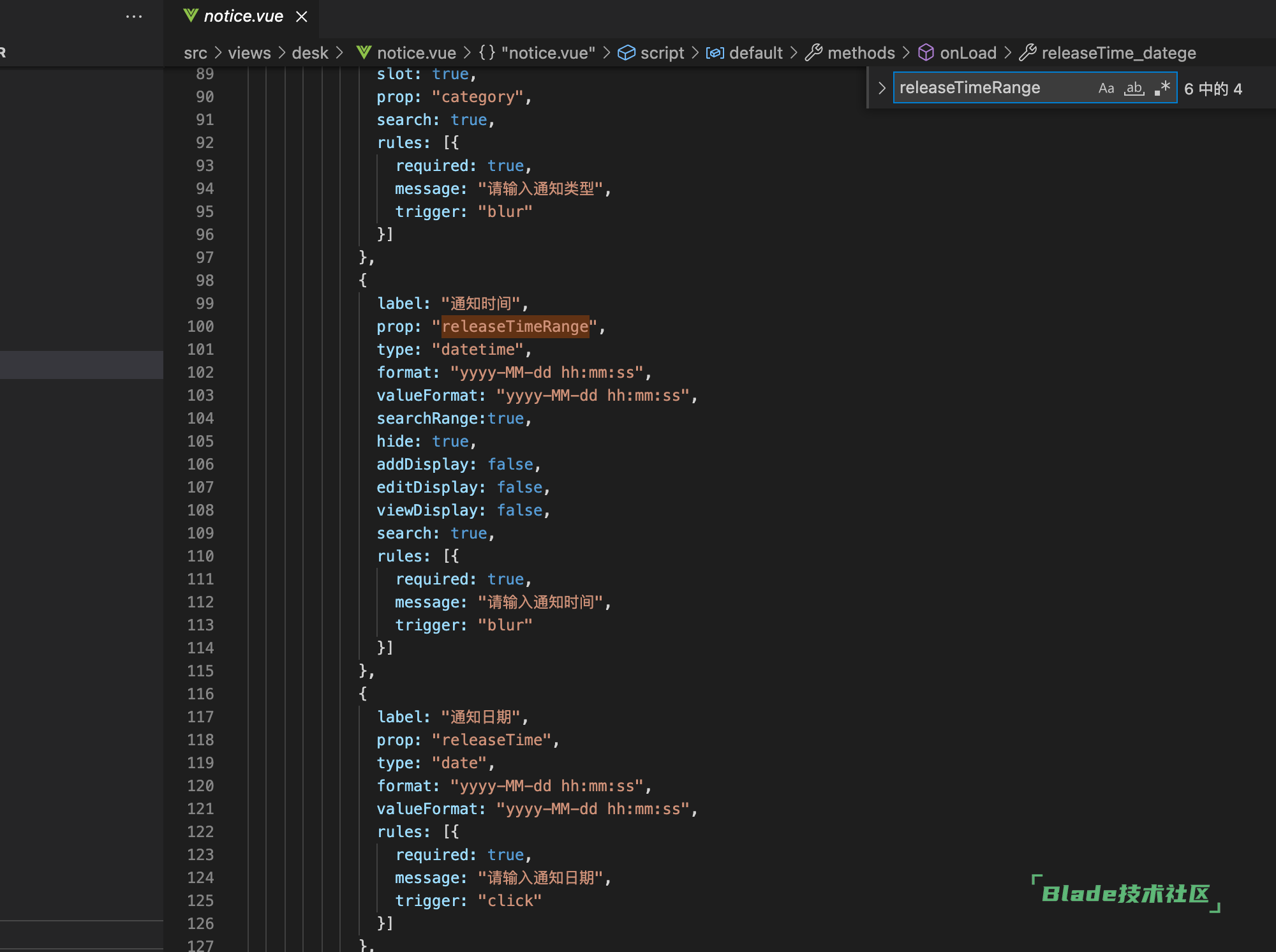Screen dimensions: 1276x952
Task: Toggle Use Regular Expression in find
Action: pyautogui.click(x=1162, y=88)
